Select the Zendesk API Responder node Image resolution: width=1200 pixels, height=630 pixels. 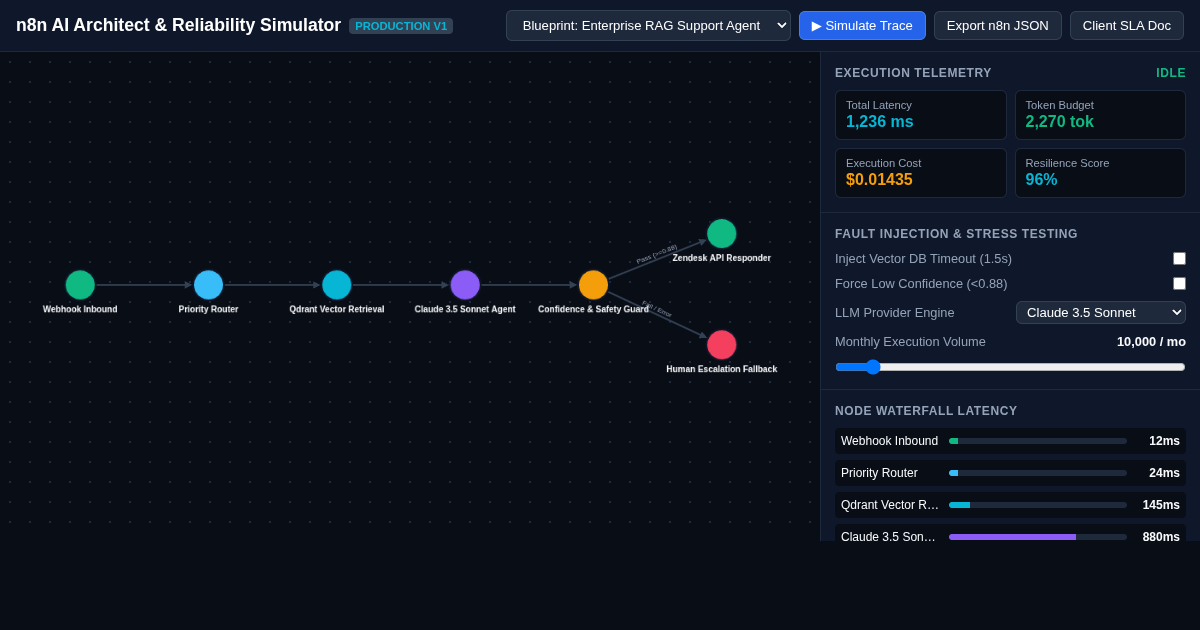click(722, 234)
